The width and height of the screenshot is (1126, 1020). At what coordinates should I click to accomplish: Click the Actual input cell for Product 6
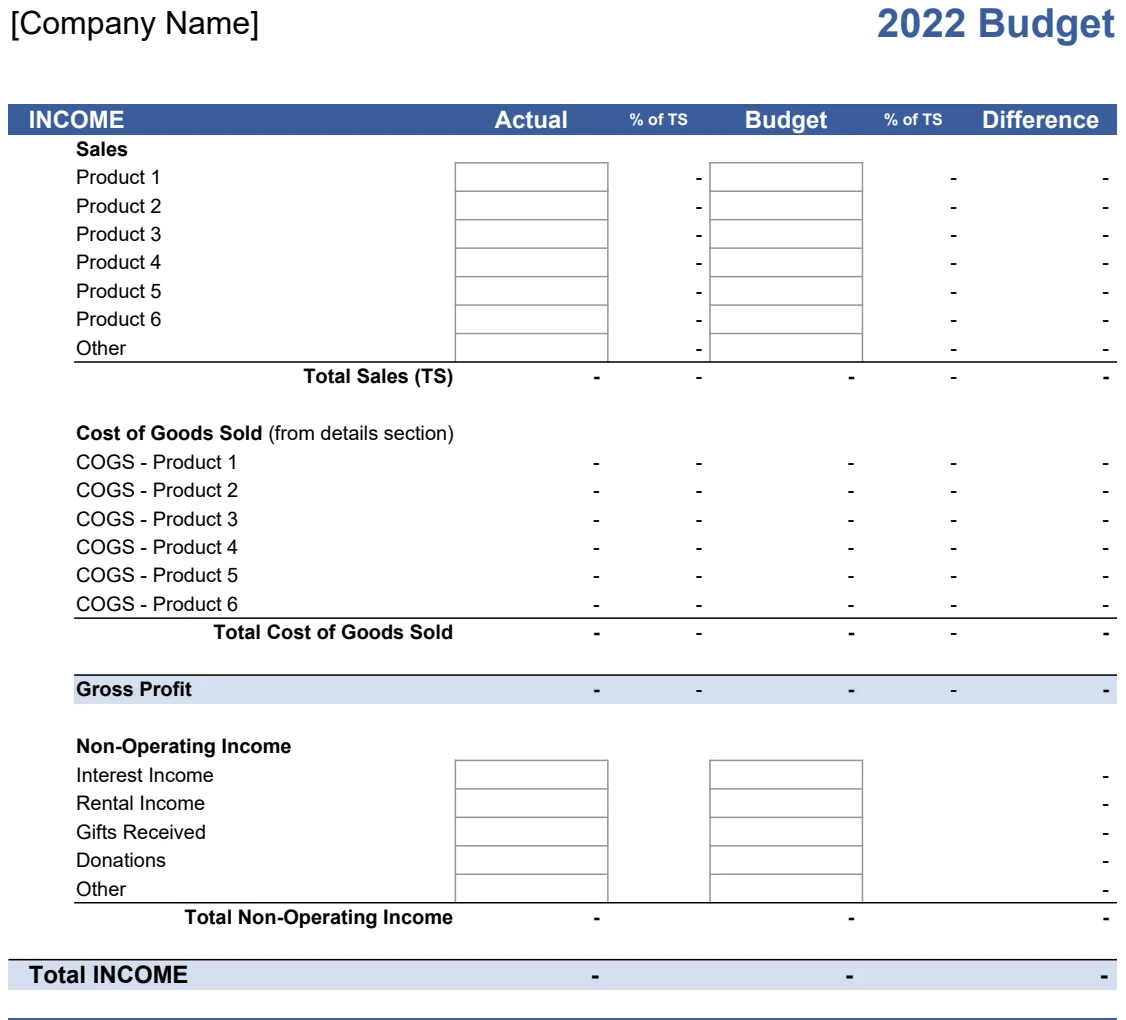[x=531, y=319]
